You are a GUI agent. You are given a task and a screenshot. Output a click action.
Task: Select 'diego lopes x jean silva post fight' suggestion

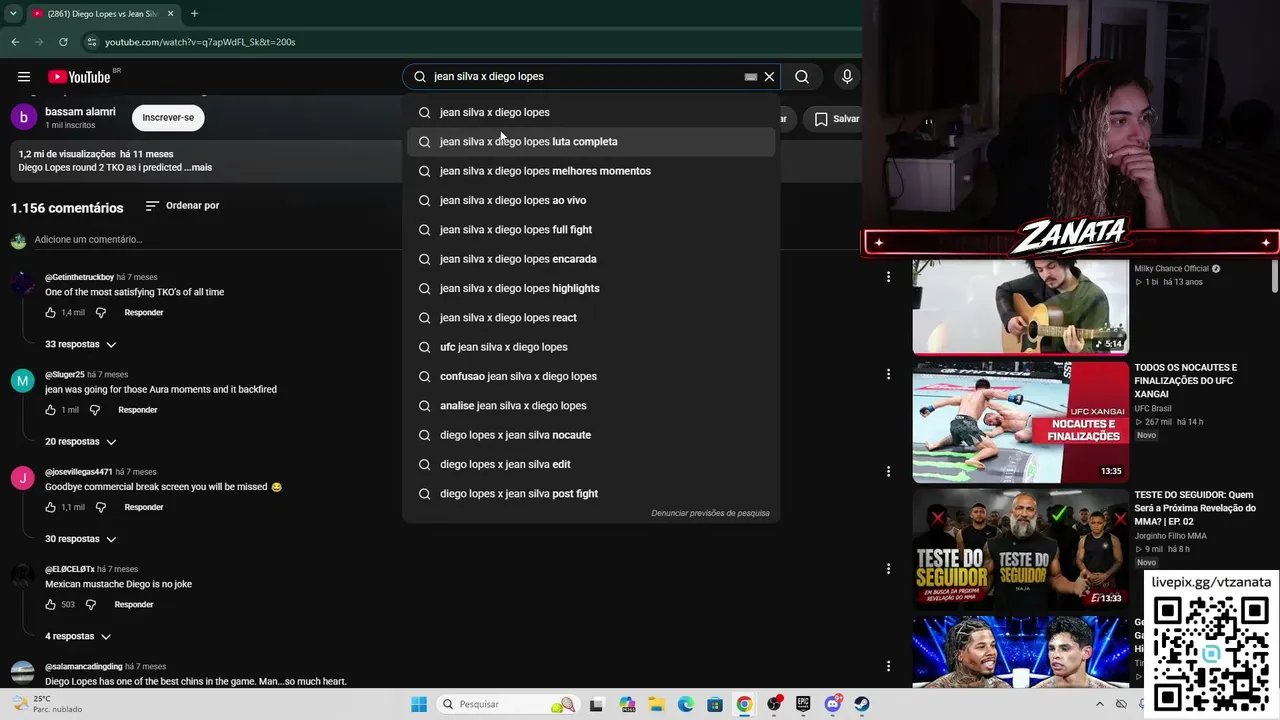pos(591,494)
